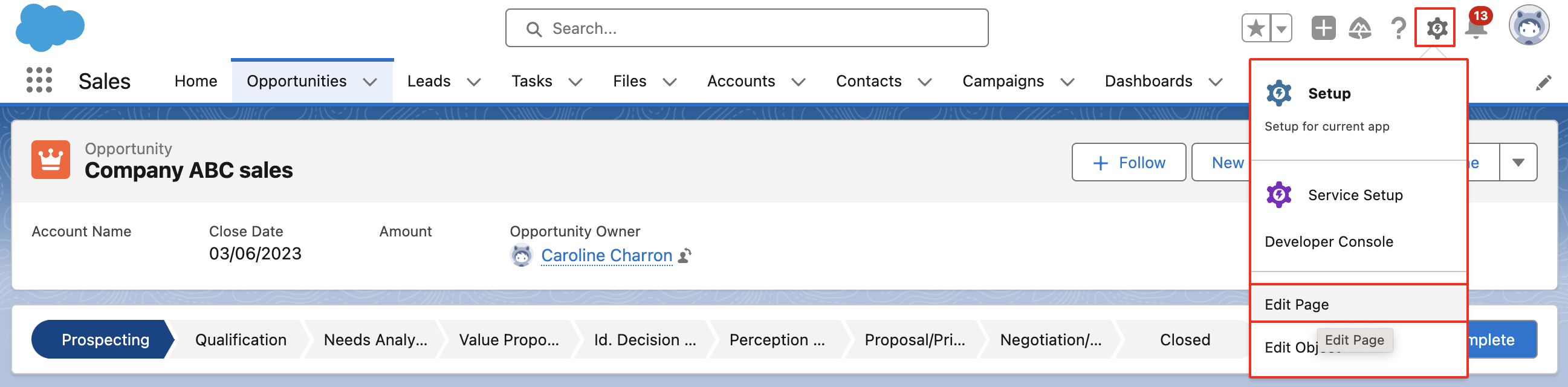
Task: Click the pencil to edit navigation bar
Action: tap(1543, 83)
